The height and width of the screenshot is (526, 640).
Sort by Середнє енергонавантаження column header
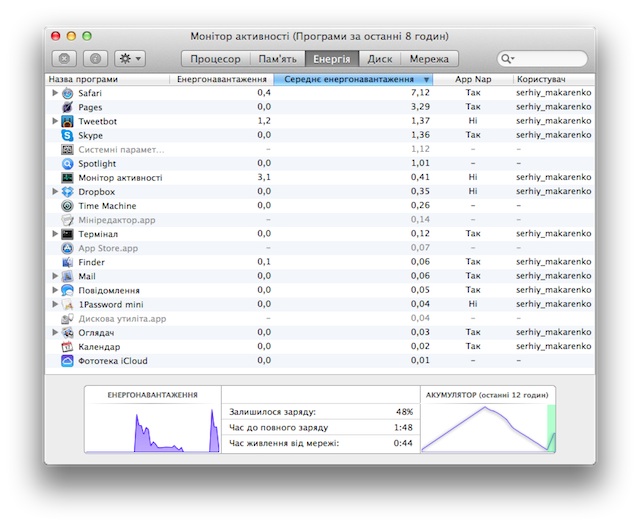(x=353, y=79)
